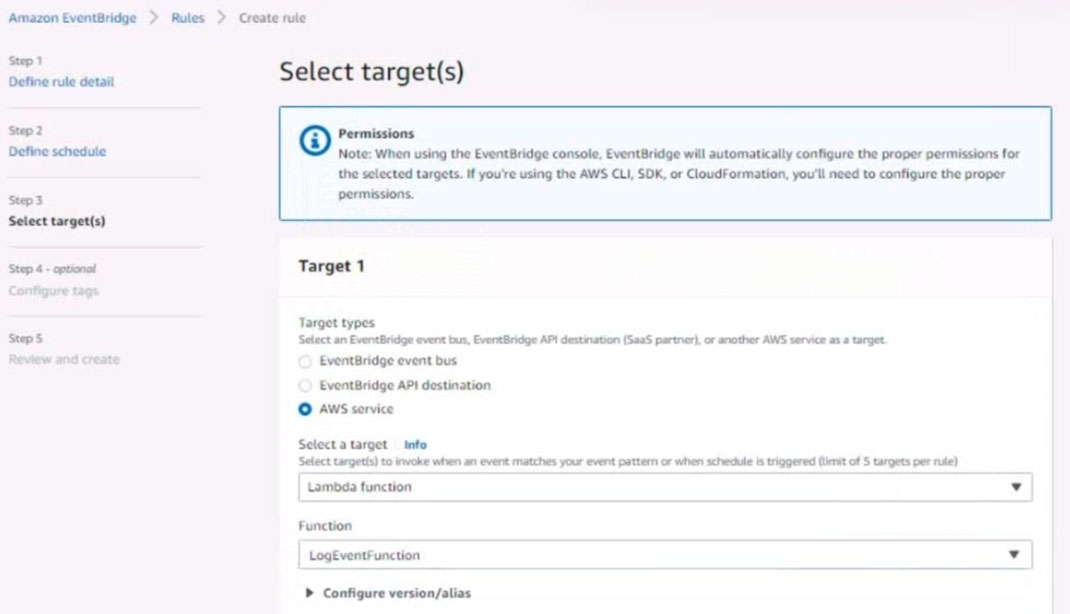Viewport: 1070px width, 614px height.
Task: Navigate to Define rule detail step
Action: tap(61, 82)
